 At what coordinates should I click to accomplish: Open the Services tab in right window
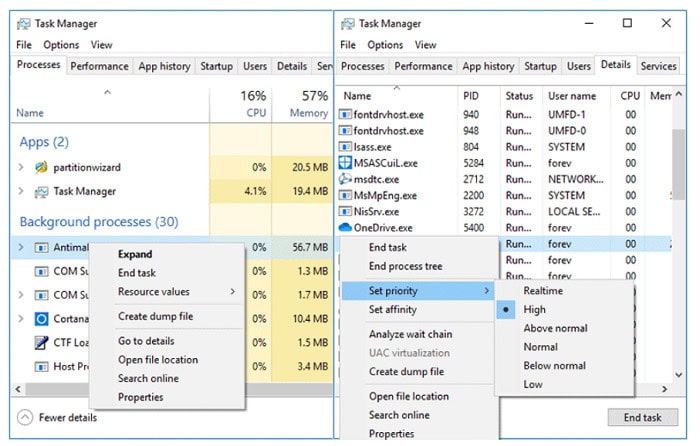pos(658,66)
